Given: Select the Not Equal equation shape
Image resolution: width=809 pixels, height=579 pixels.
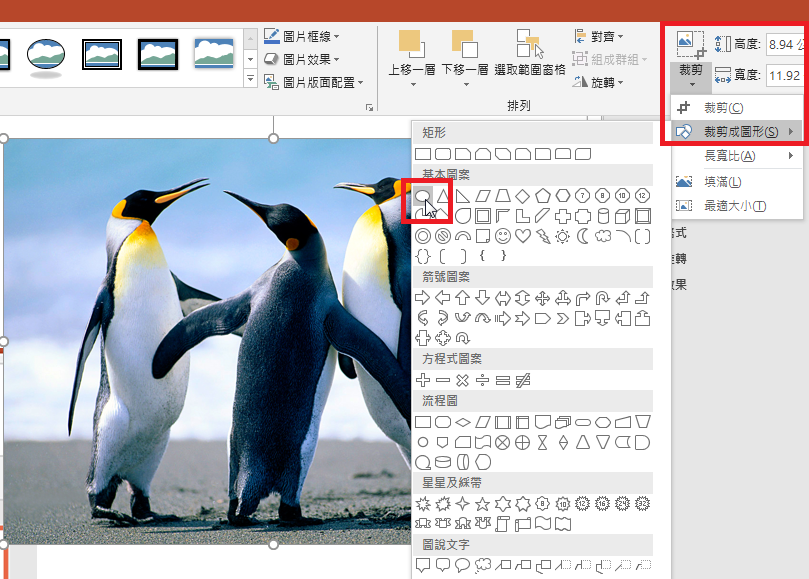Looking at the screenshot, I should pos(523,380).
